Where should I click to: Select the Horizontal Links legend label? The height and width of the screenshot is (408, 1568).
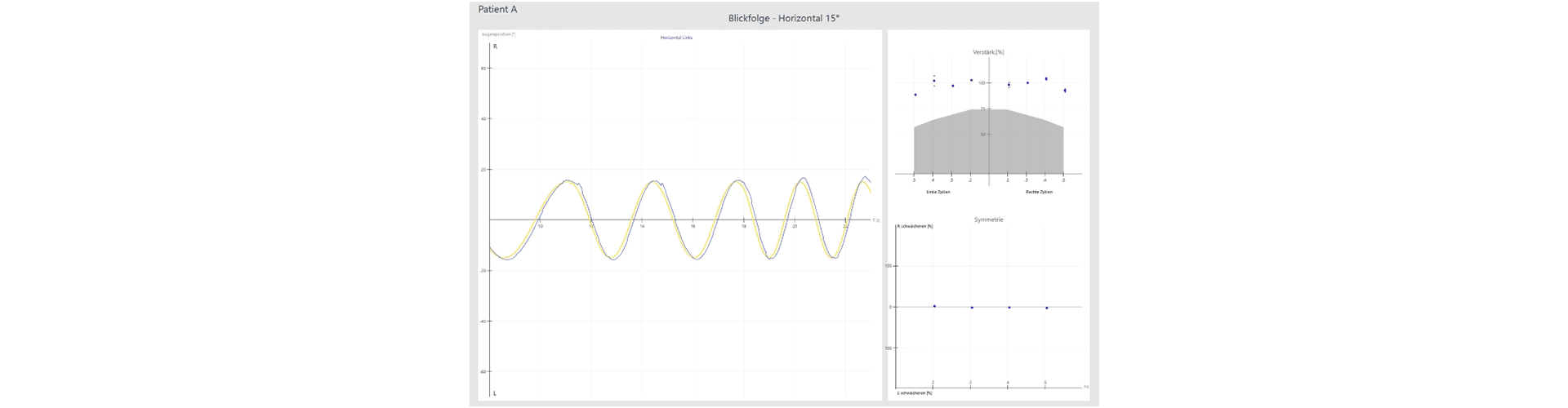pos(676,38)
